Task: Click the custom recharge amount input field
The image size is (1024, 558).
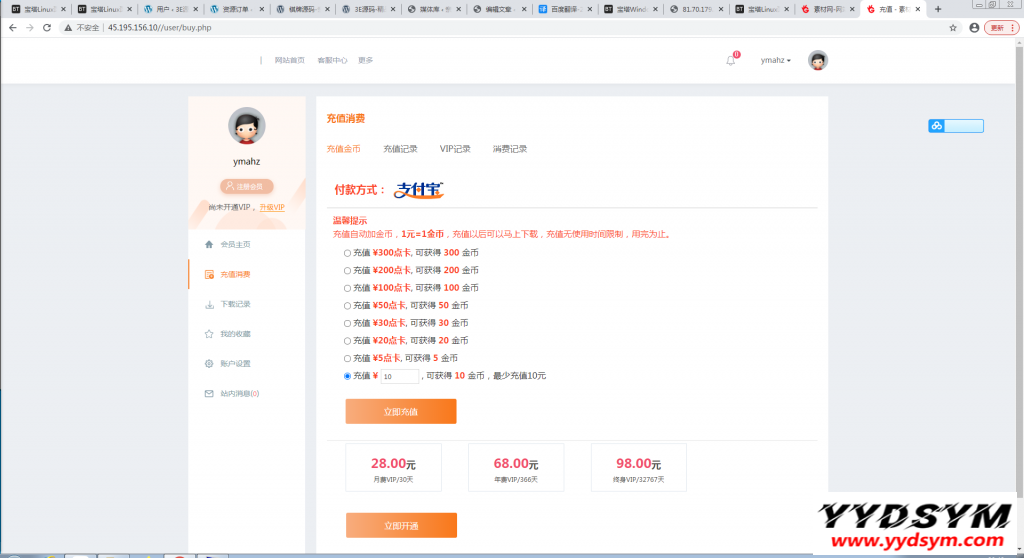Action: (x=399, y=376)
